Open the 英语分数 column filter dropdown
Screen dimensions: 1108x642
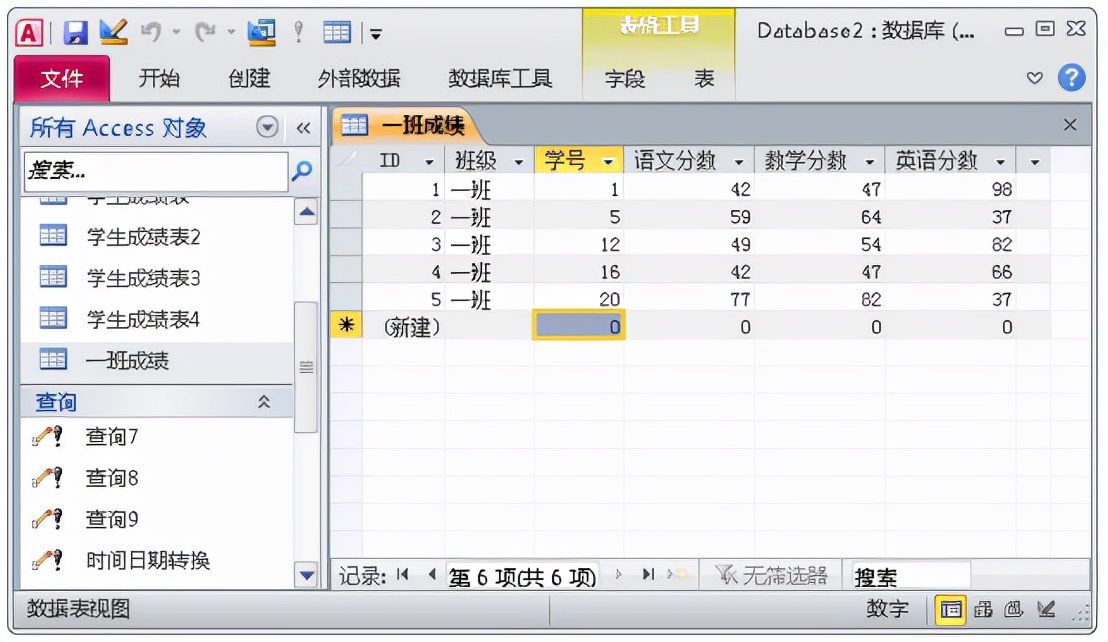pyautogui.click(x=1001, y=162)
